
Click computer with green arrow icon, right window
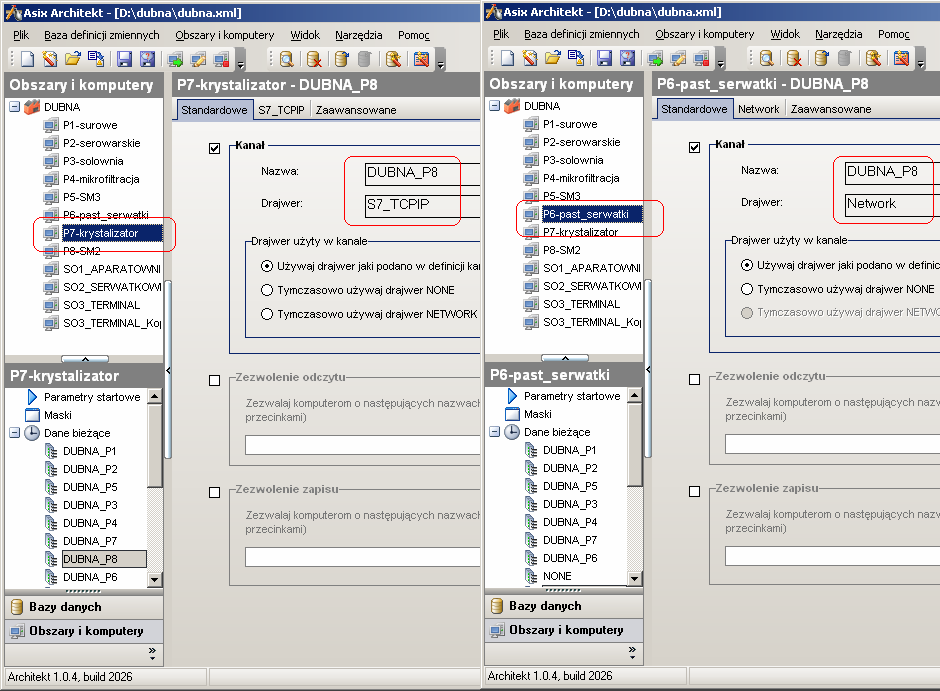click(x=655, y=58)
